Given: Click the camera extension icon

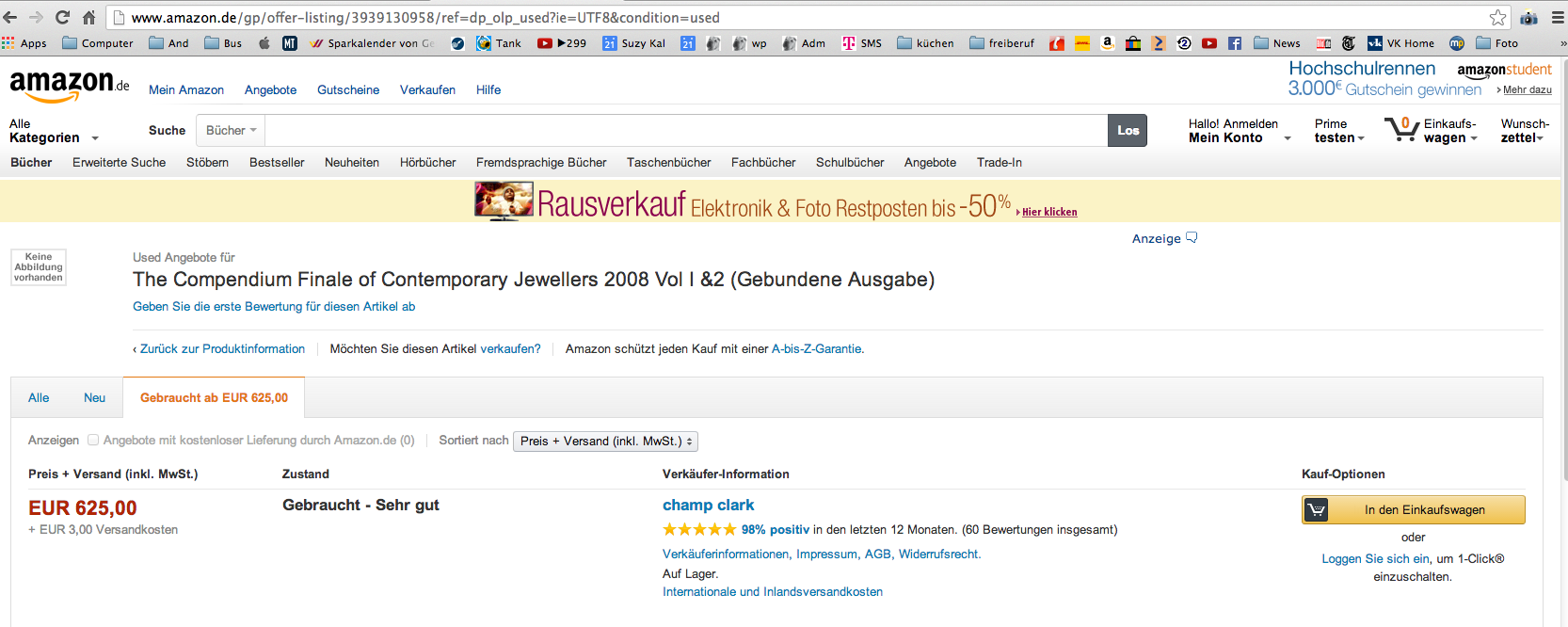Looking at the screenshot, I should coord(1528,17).
